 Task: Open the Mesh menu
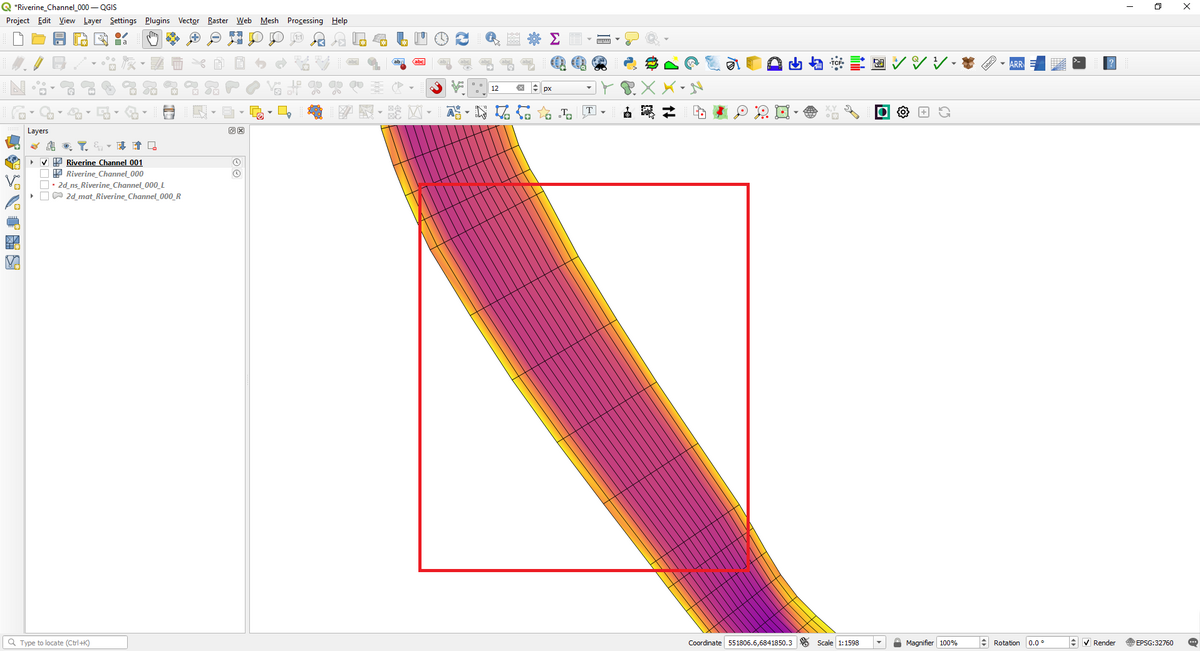coord(269,20)
